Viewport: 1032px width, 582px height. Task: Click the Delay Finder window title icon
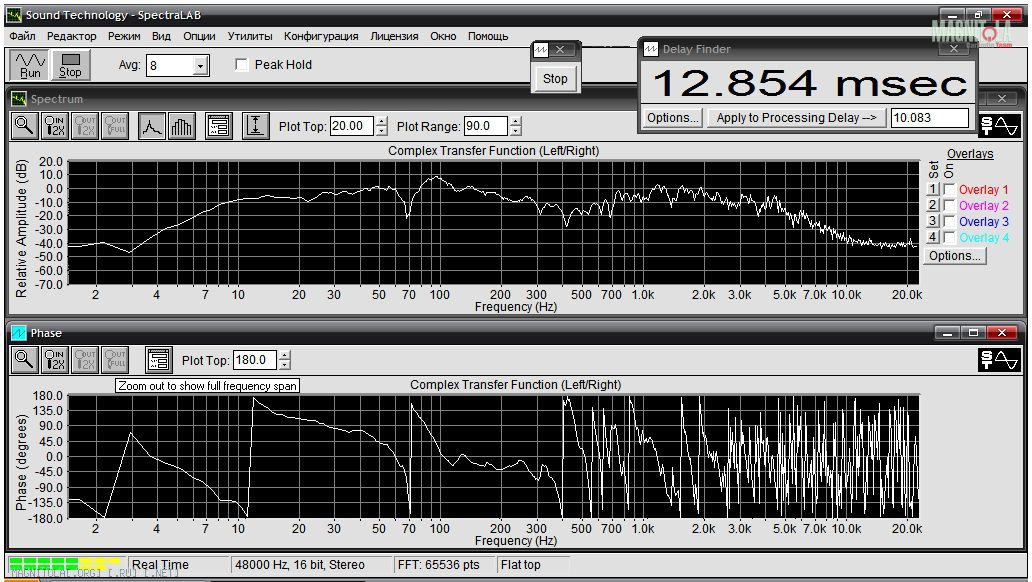651,49
